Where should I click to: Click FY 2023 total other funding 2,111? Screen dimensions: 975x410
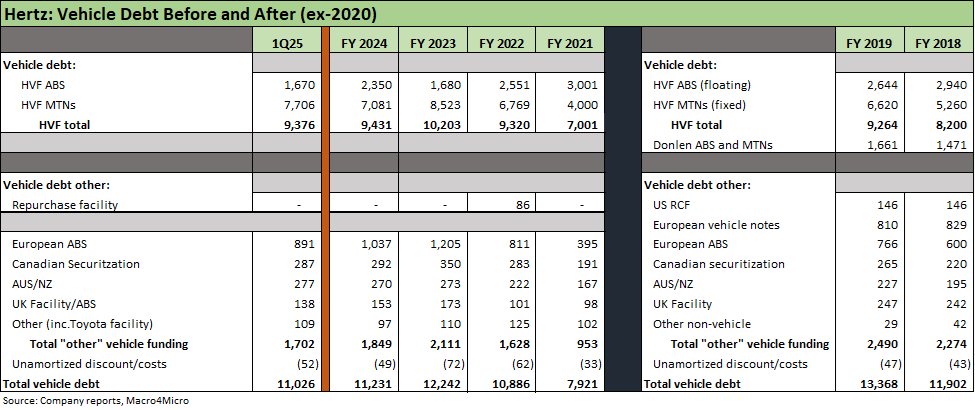click(x=445, y=344)
